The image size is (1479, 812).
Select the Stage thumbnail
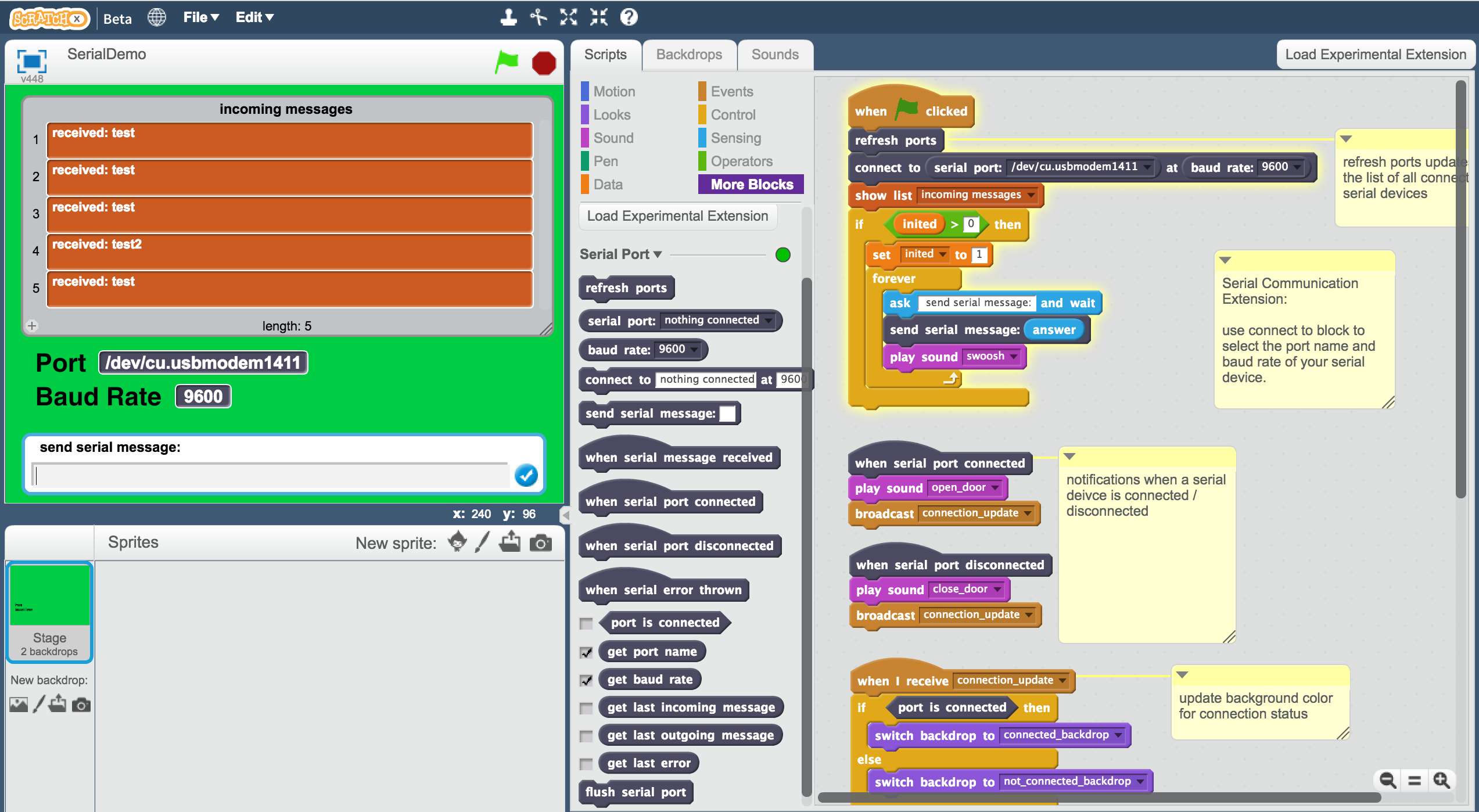[x=49, y=612]
